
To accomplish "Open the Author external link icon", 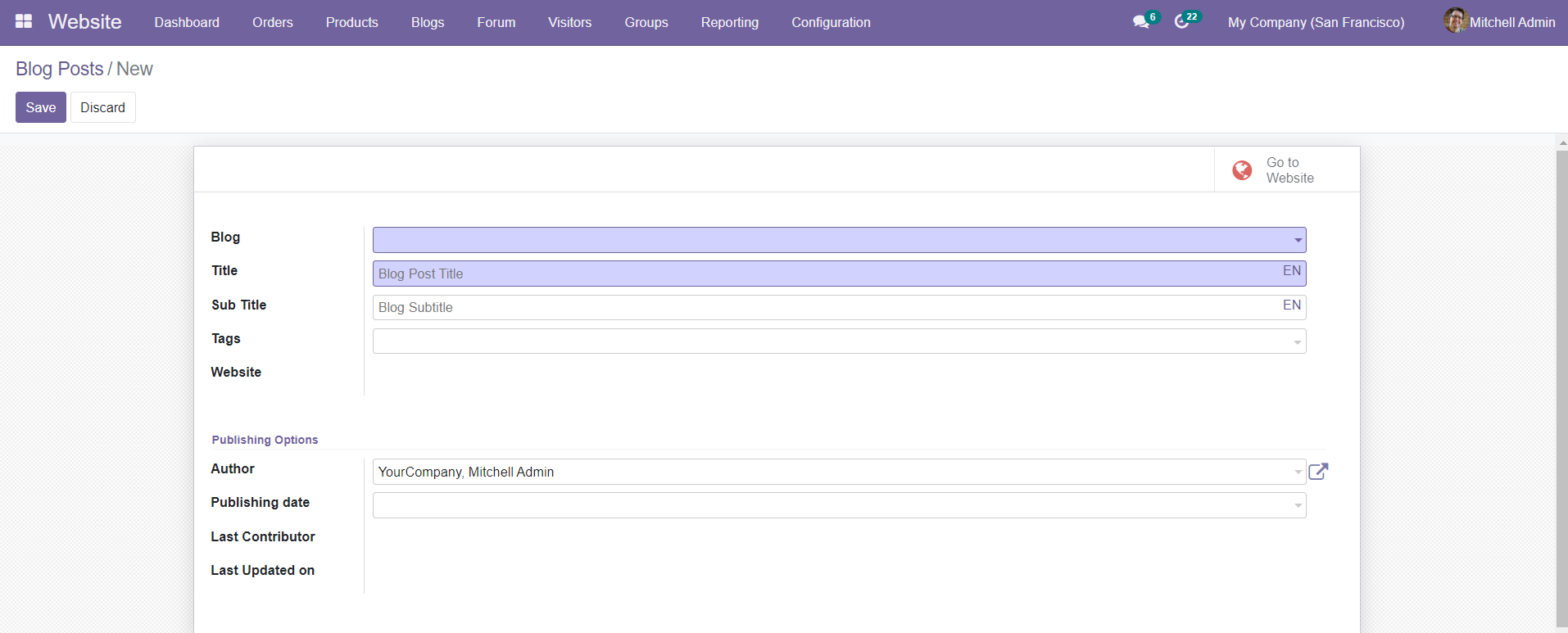I will pos(1318,472).
